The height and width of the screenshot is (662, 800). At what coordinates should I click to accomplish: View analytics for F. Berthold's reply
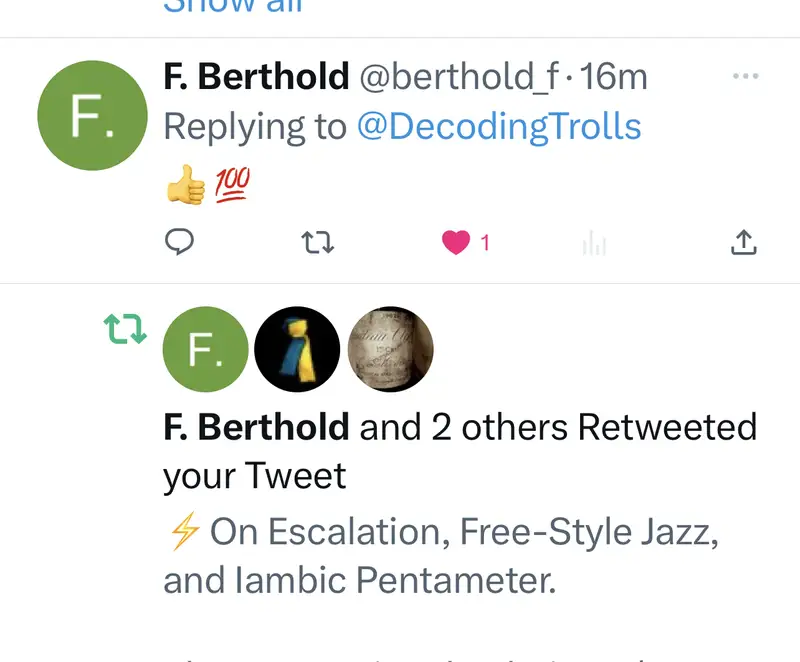pyautogui.click(x=595, y=242)
